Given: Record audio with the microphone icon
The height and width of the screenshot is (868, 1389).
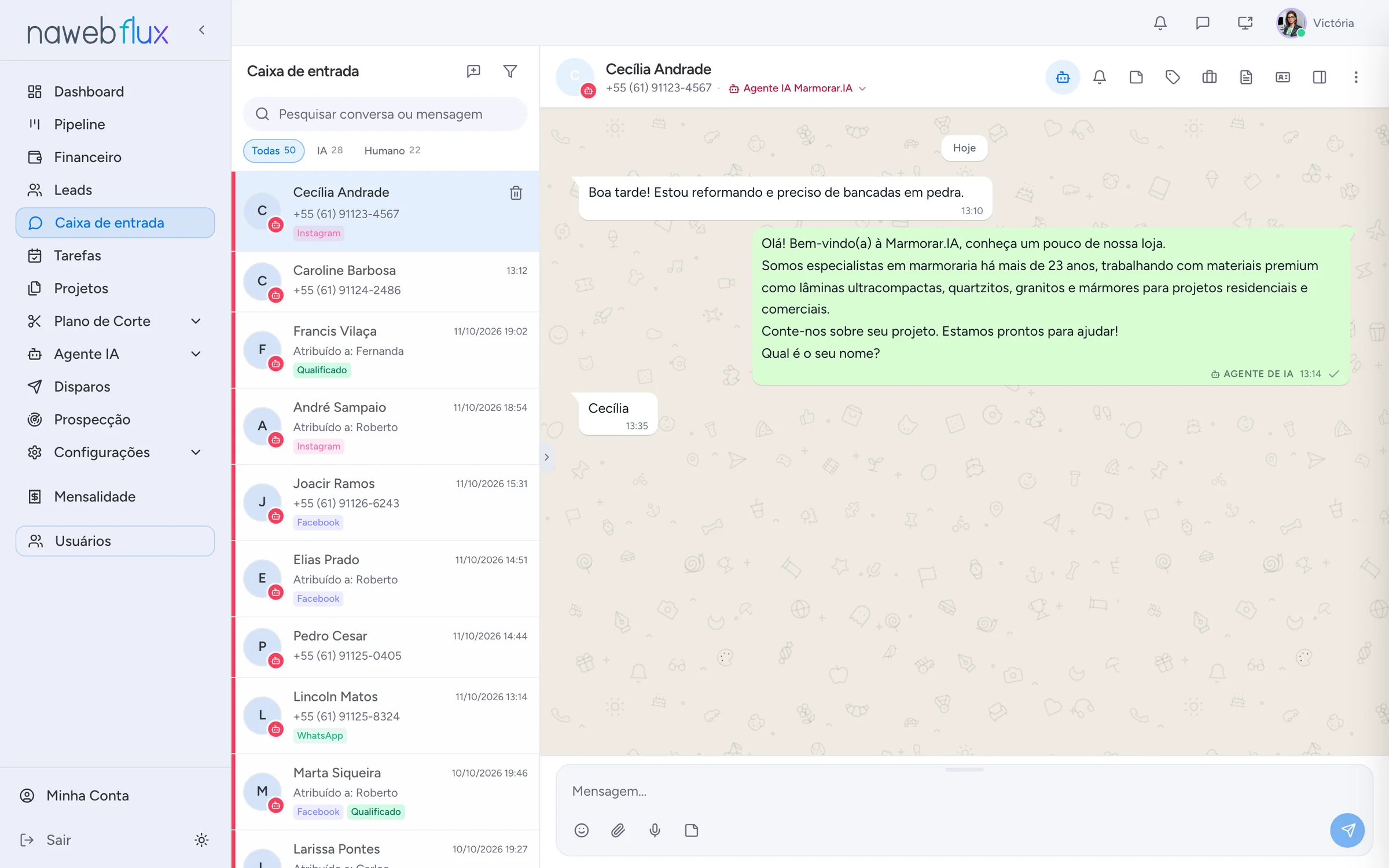Looking at the screenshot, I should [x=655, y=830].
